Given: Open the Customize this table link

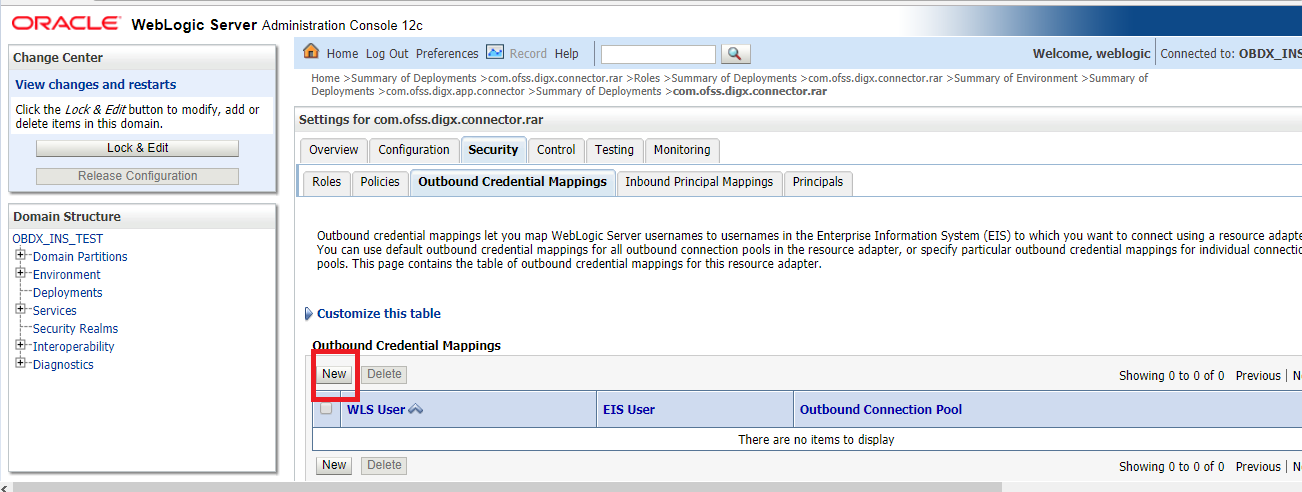Looking at the screenshot, I should click(379, 314).
